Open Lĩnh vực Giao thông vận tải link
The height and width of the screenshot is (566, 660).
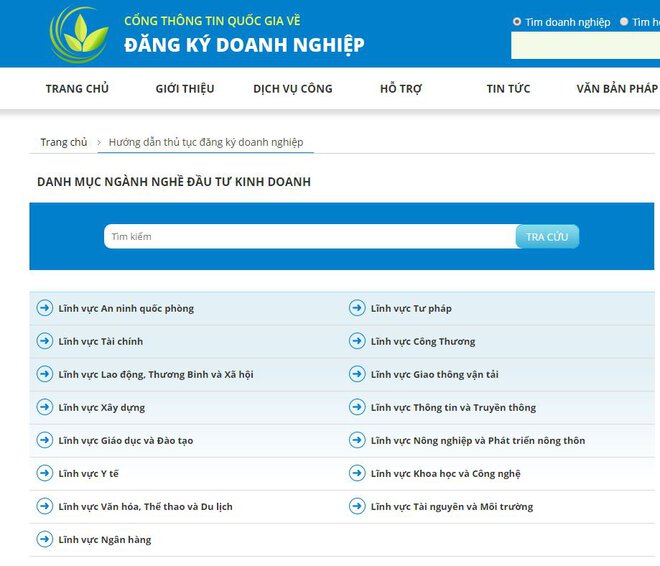coord(434,375)
